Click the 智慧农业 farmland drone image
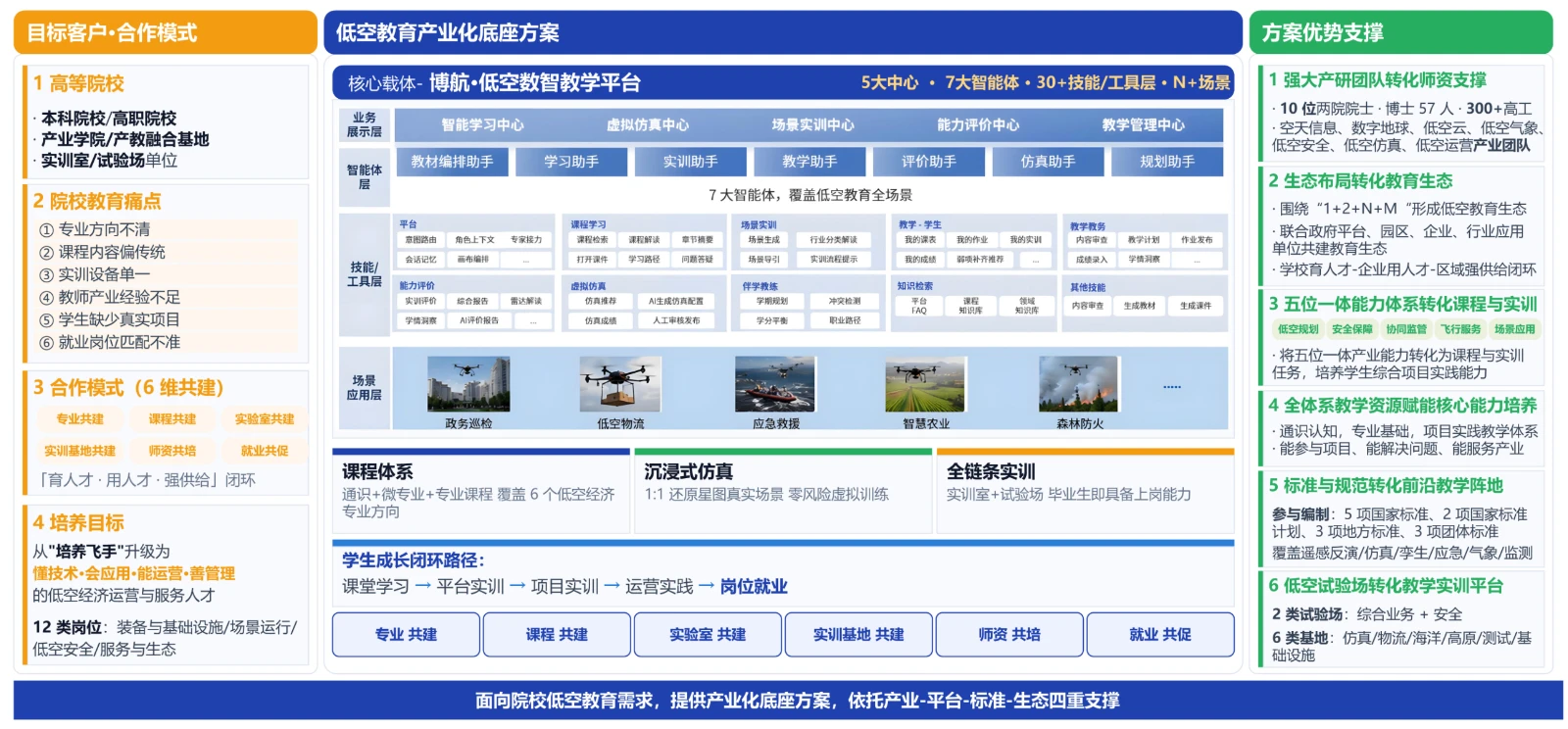1568x729 pixels. pyautogui.click(x=925, y=384)
